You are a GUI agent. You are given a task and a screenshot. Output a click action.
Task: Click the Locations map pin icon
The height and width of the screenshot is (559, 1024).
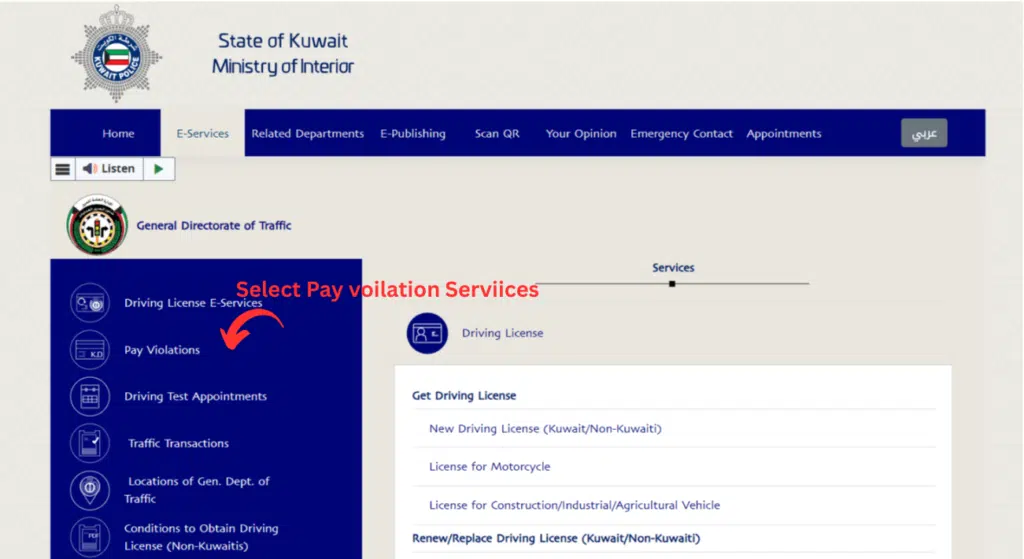[90, 490]
